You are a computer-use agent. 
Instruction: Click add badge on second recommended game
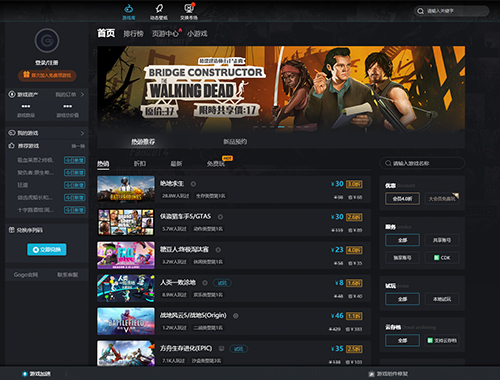pos(75,173)
